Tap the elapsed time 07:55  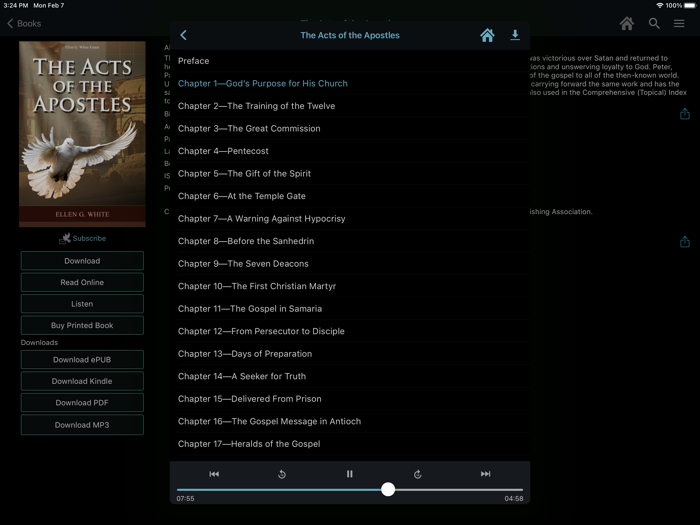click(x=185, y=499)
